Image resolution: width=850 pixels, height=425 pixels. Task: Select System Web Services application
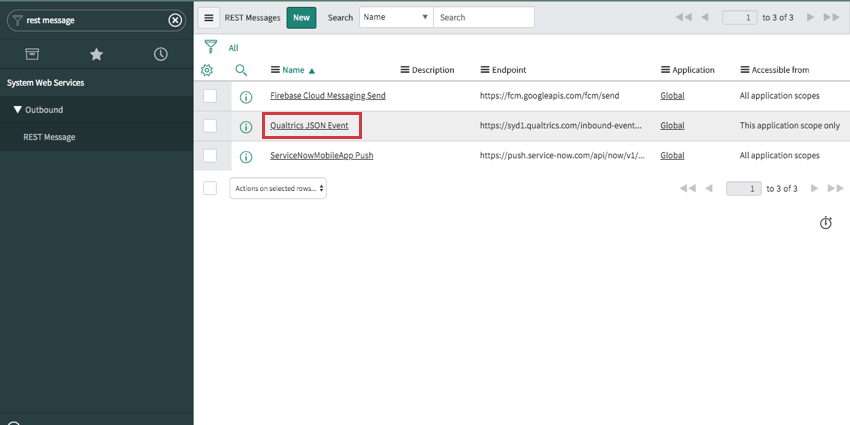(x=46, y=83)
